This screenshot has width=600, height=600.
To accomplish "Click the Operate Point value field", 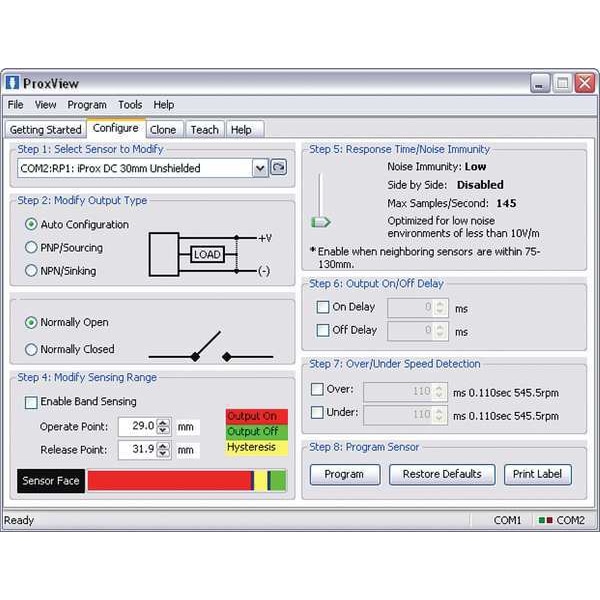I will 136,426.
